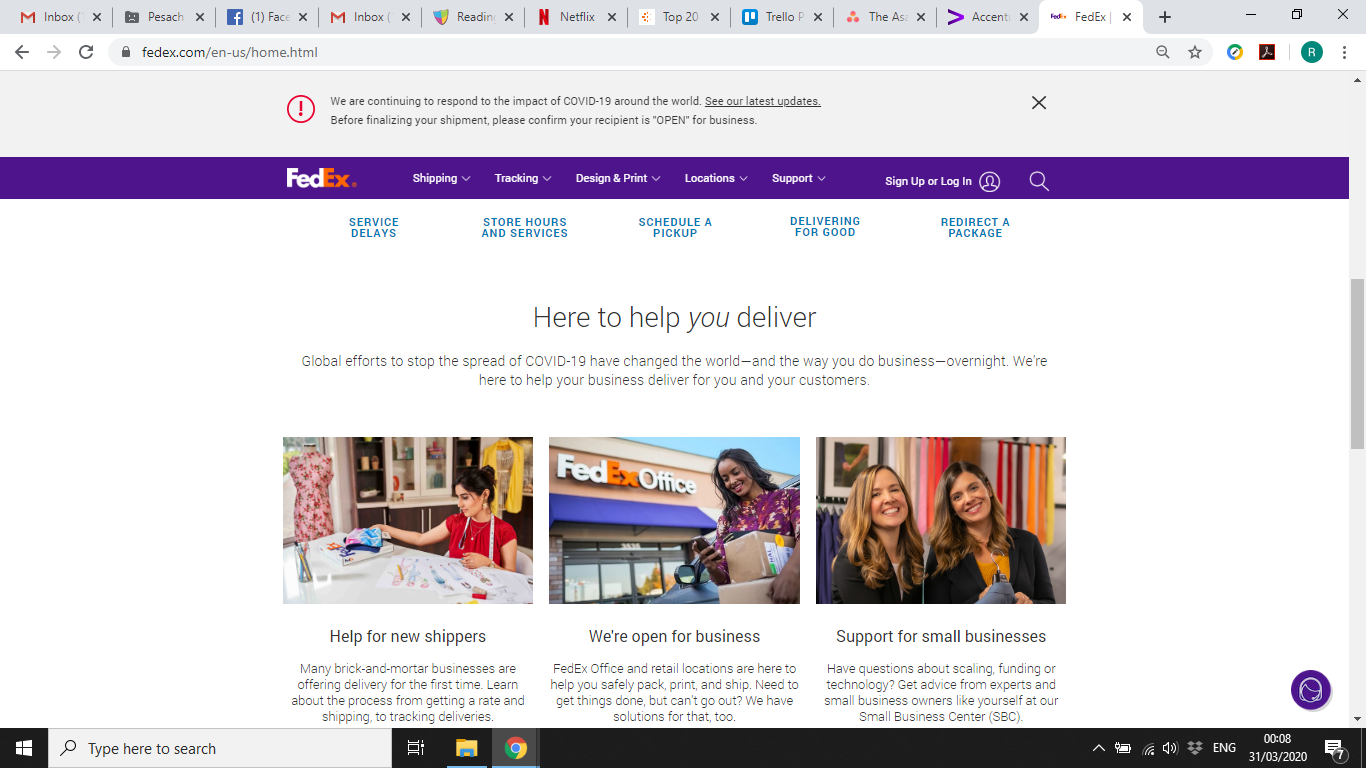Image resolution: width=1366 pixels, height=768 pixels.
Task: Click the taskbar clock and date
Action: [1277, 748]
